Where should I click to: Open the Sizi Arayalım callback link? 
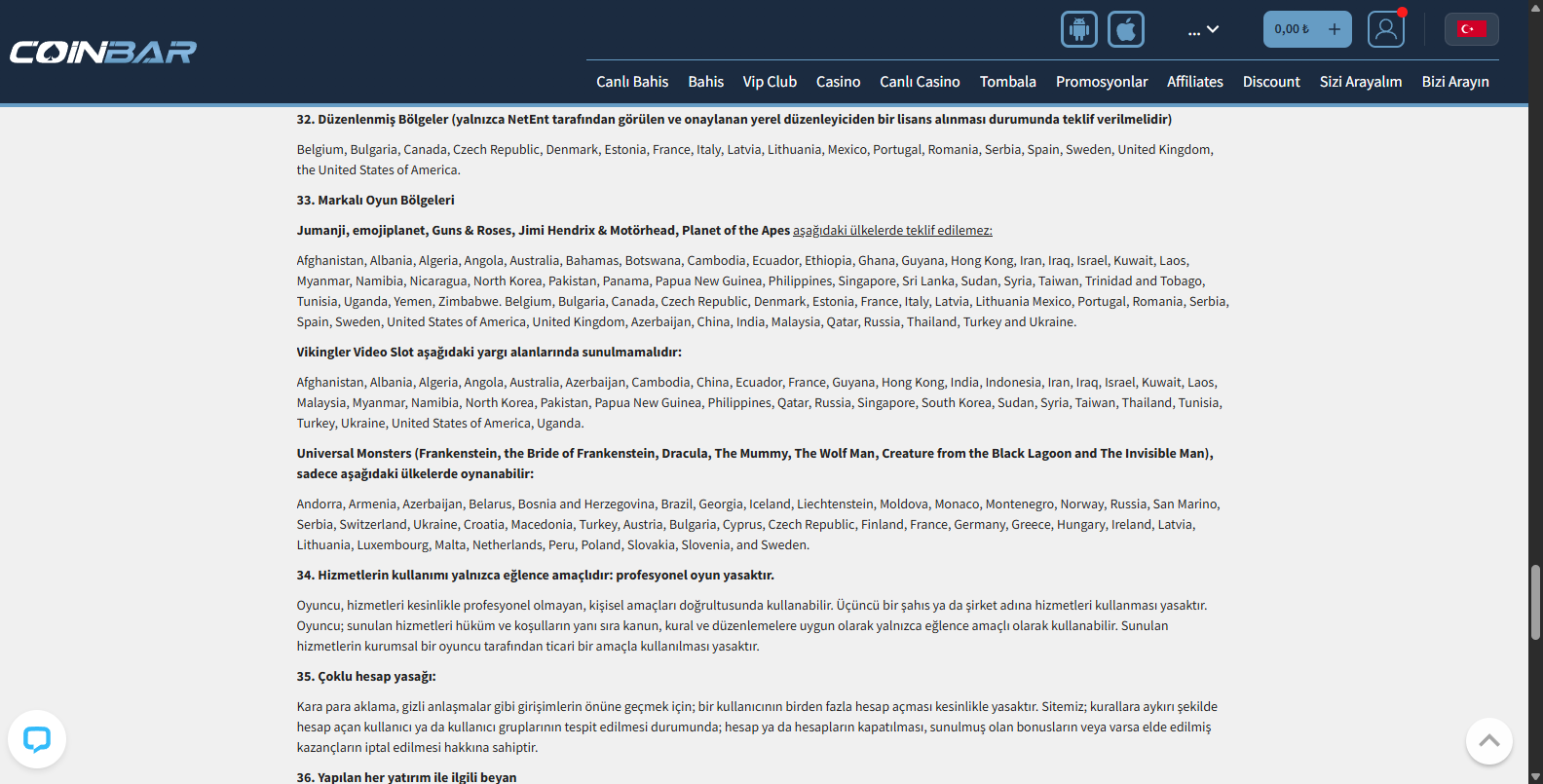(1360, 82)
